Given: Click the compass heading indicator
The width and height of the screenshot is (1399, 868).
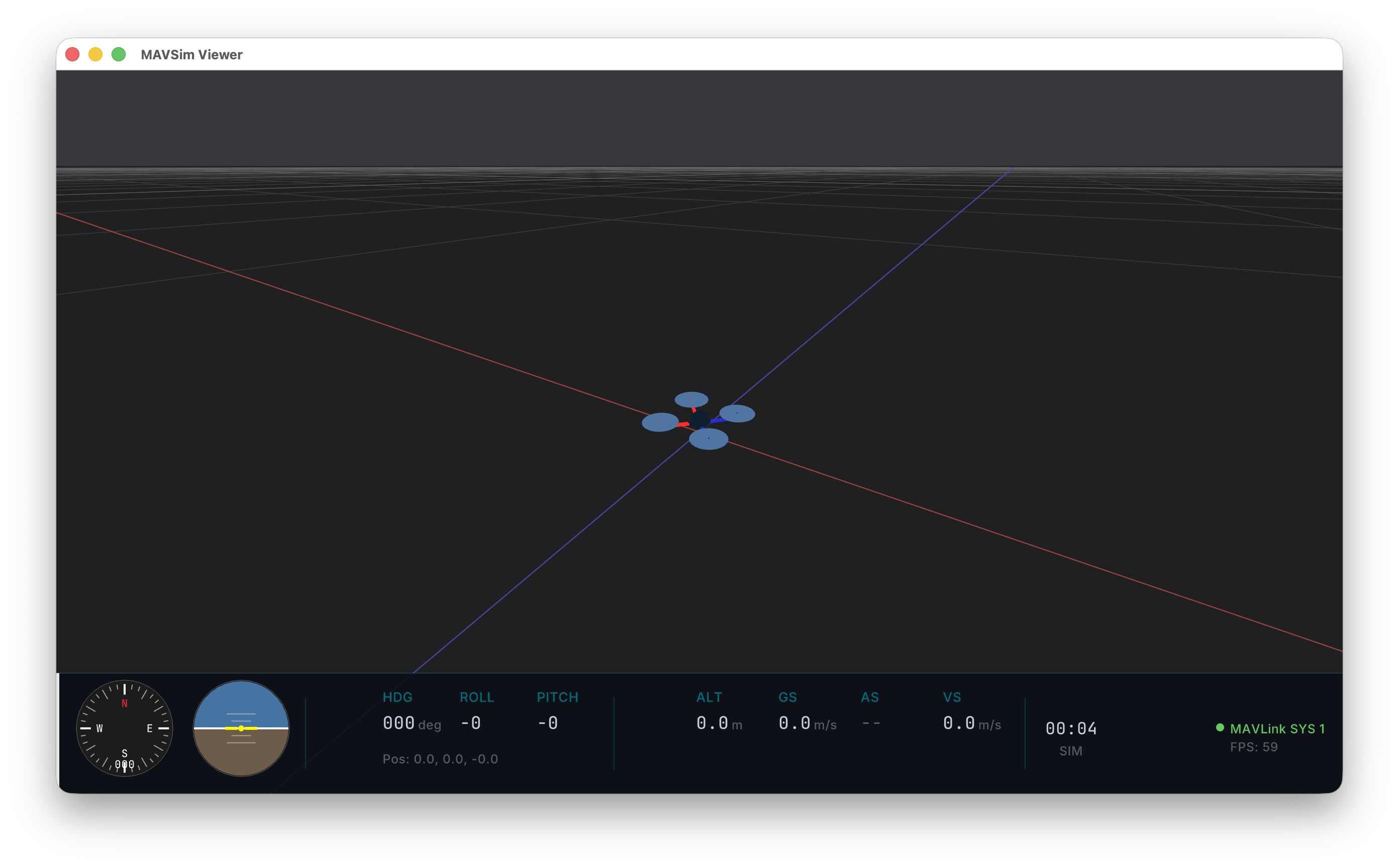Looking at the screenshot, I should [x=124, y=728].
